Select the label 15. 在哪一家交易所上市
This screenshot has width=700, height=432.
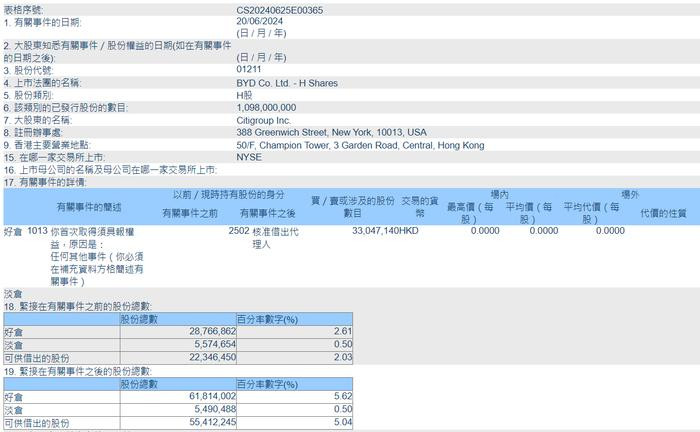click(x=54, y=158)
